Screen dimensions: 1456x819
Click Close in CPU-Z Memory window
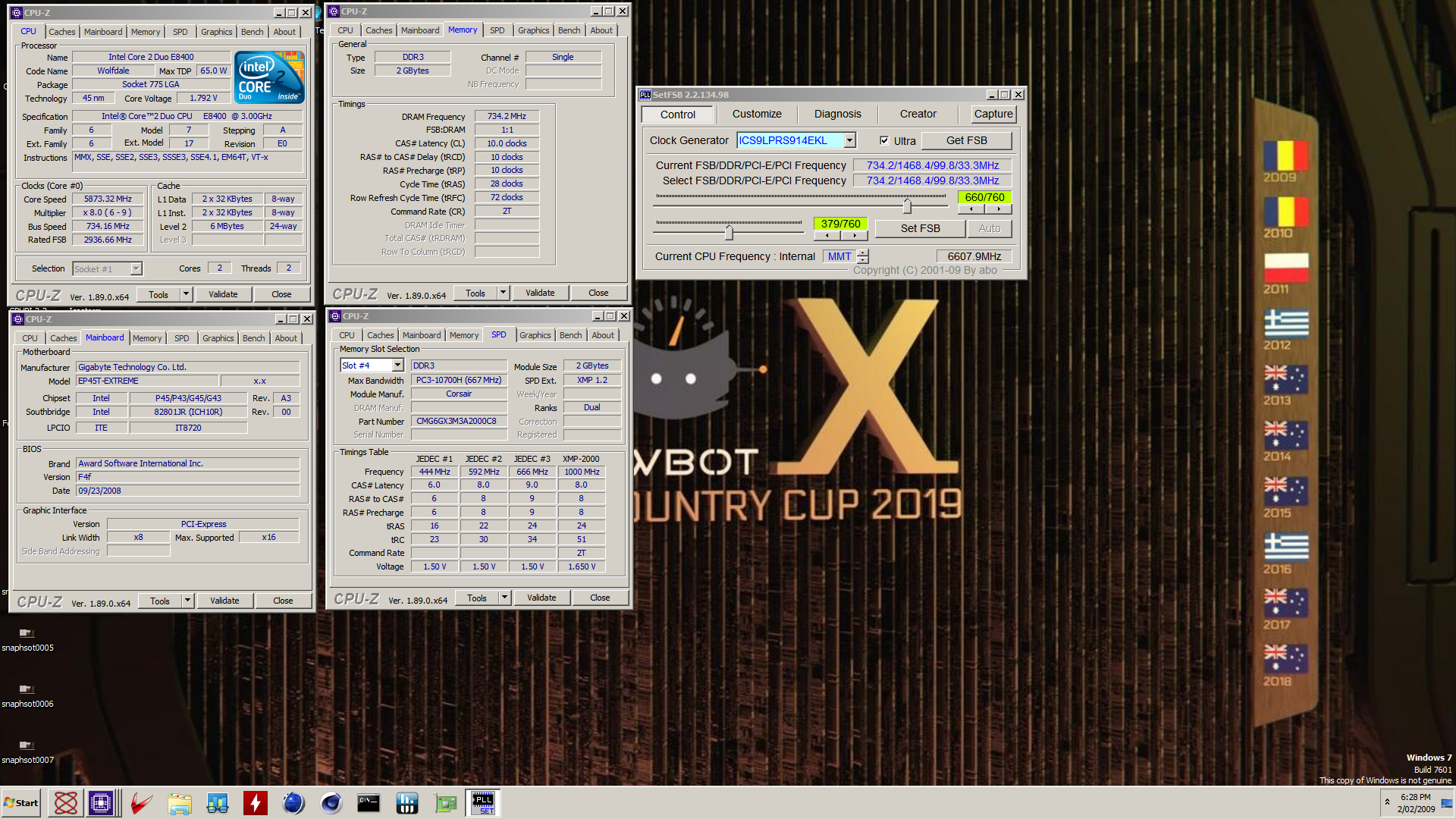point(598,293)
